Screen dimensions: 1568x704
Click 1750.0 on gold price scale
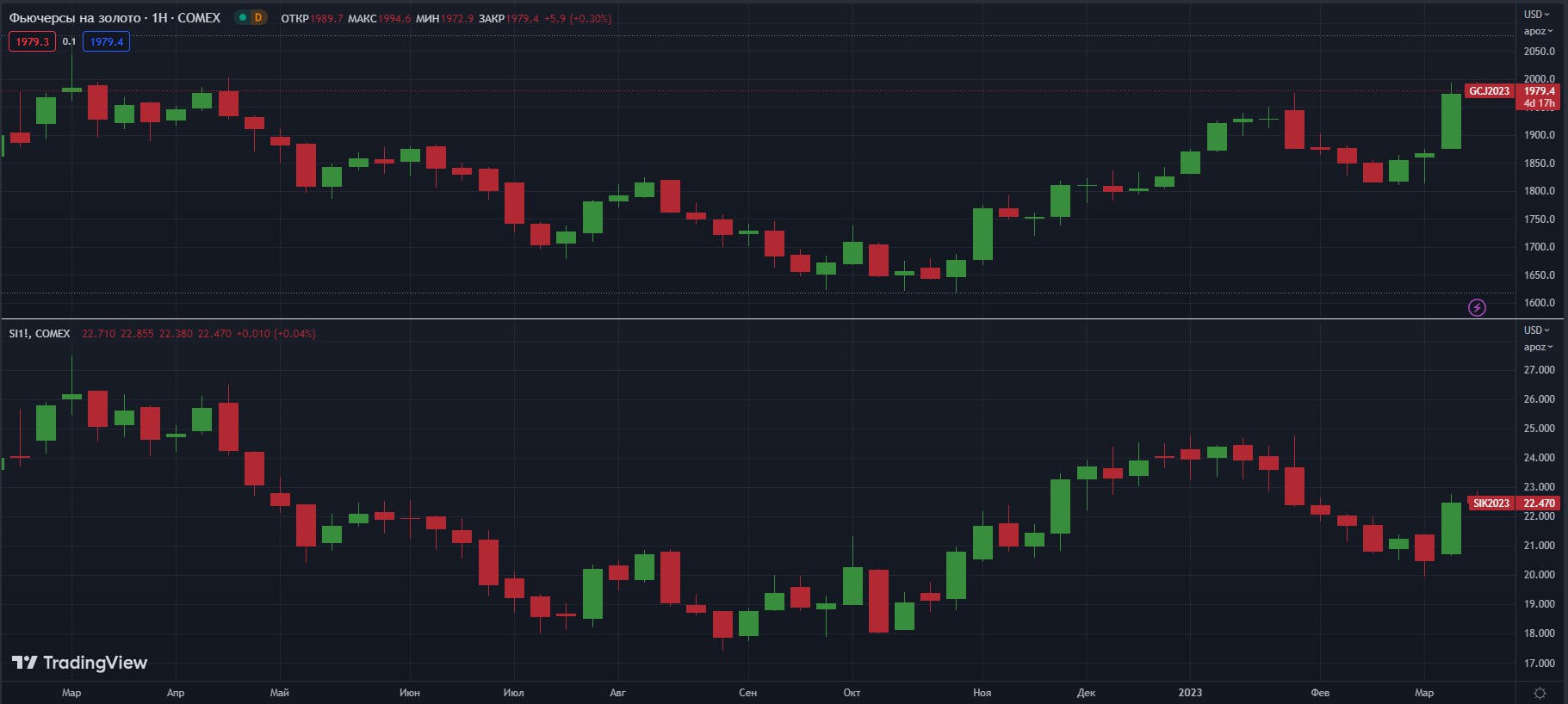pos(1539,219)
